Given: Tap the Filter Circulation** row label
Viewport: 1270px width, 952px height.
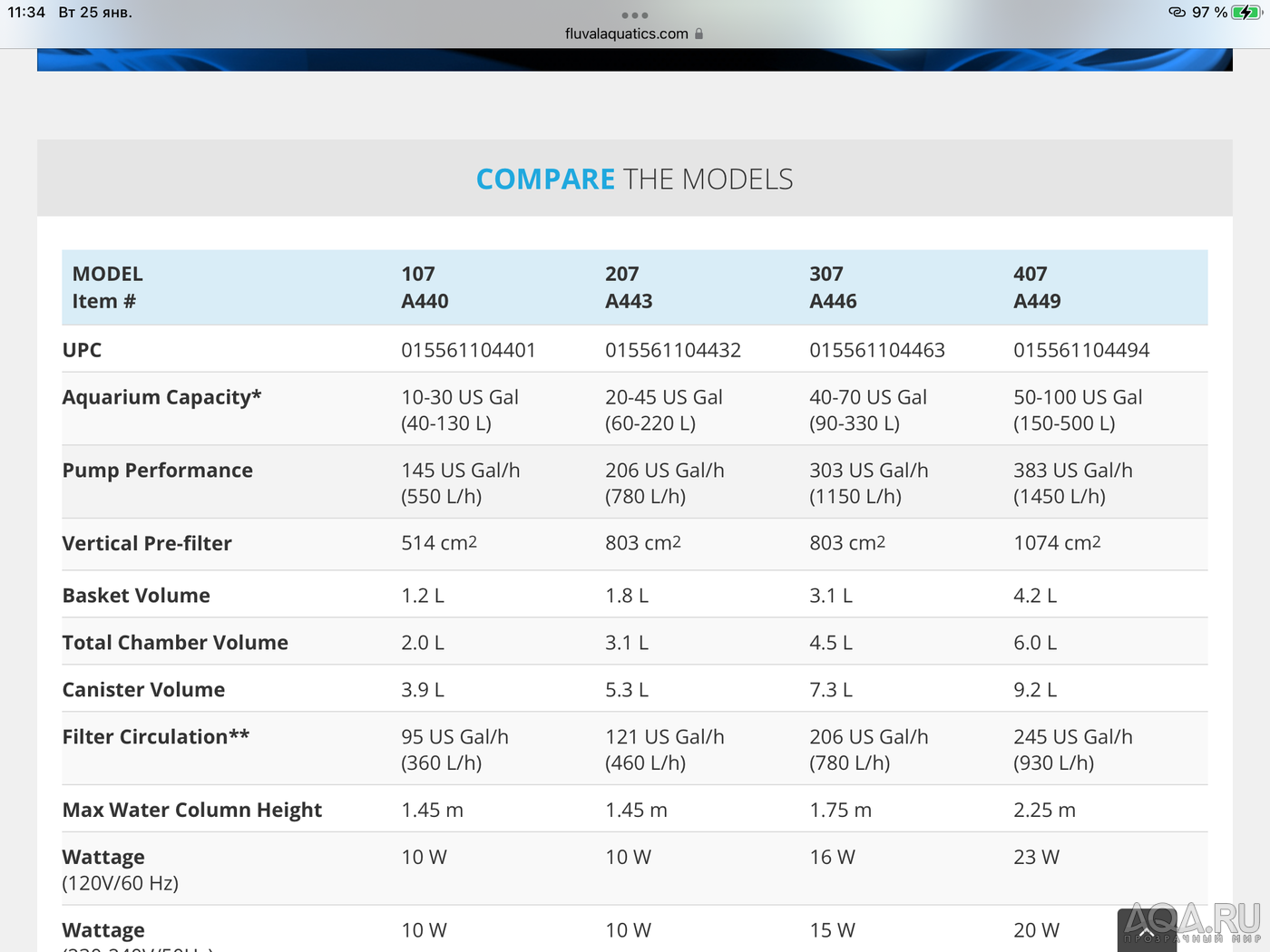Looking at the screenshot, I should (155, 737).
